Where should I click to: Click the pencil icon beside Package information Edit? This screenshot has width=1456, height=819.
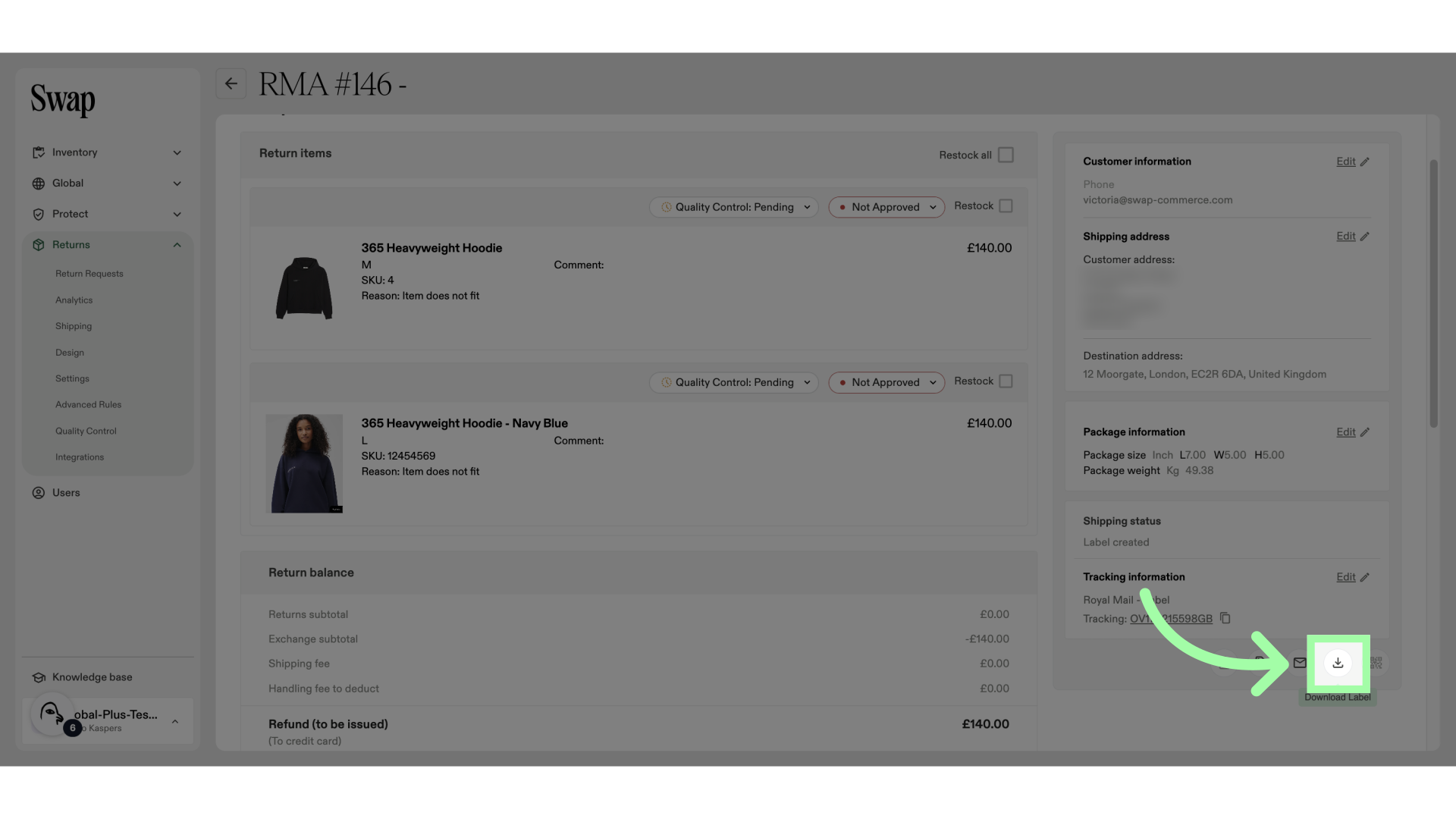pos(1364,432)
